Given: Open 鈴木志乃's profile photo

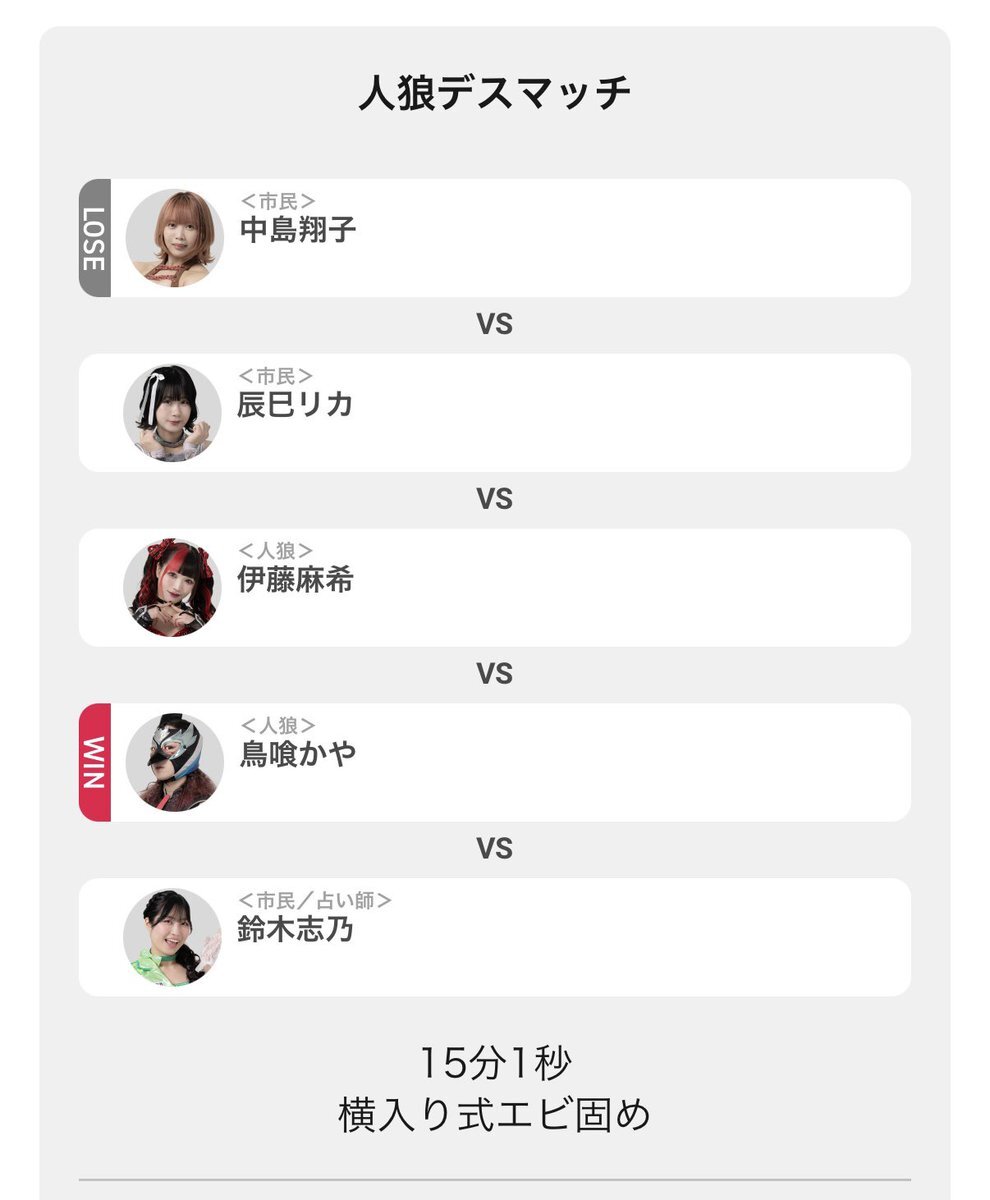Looking at the screenshot, I should [x=172, y=938].
